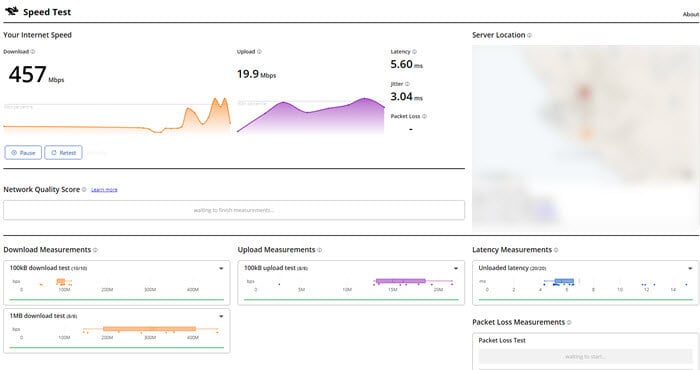
Task: Click the Your Internet Speed heading
Action: (38, 35)
